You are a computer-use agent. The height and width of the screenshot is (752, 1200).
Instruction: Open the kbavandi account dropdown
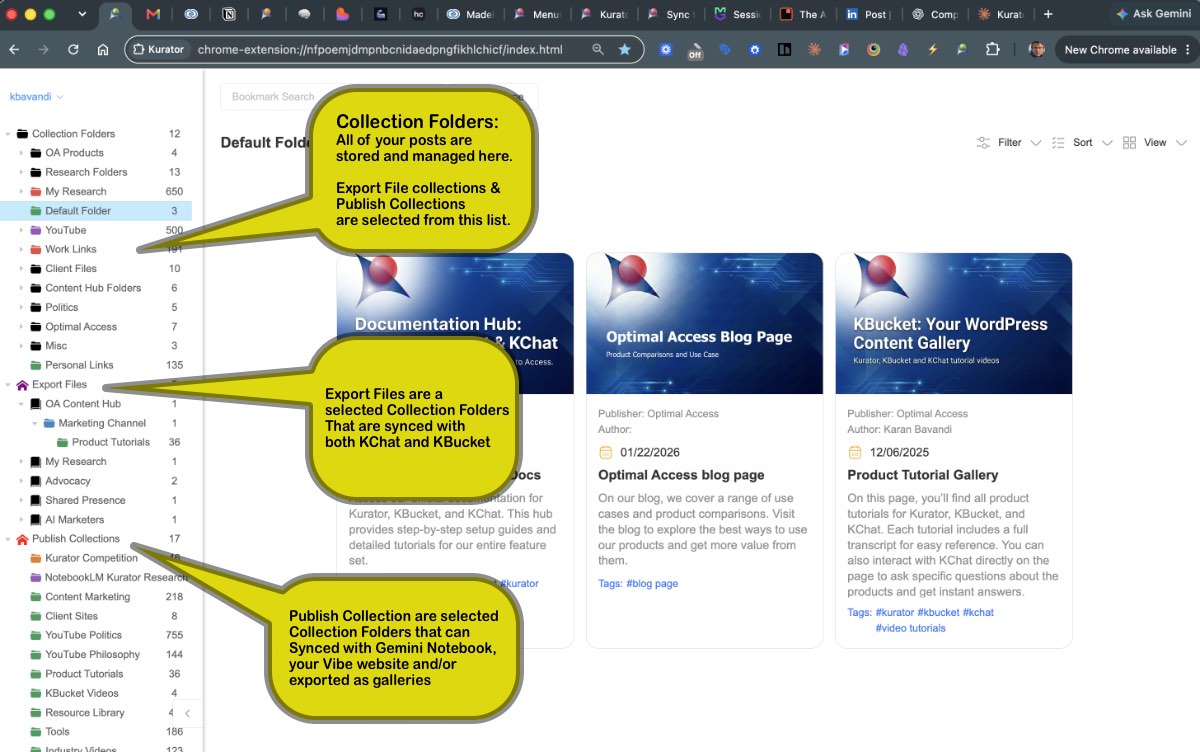[x=36, y=97]
